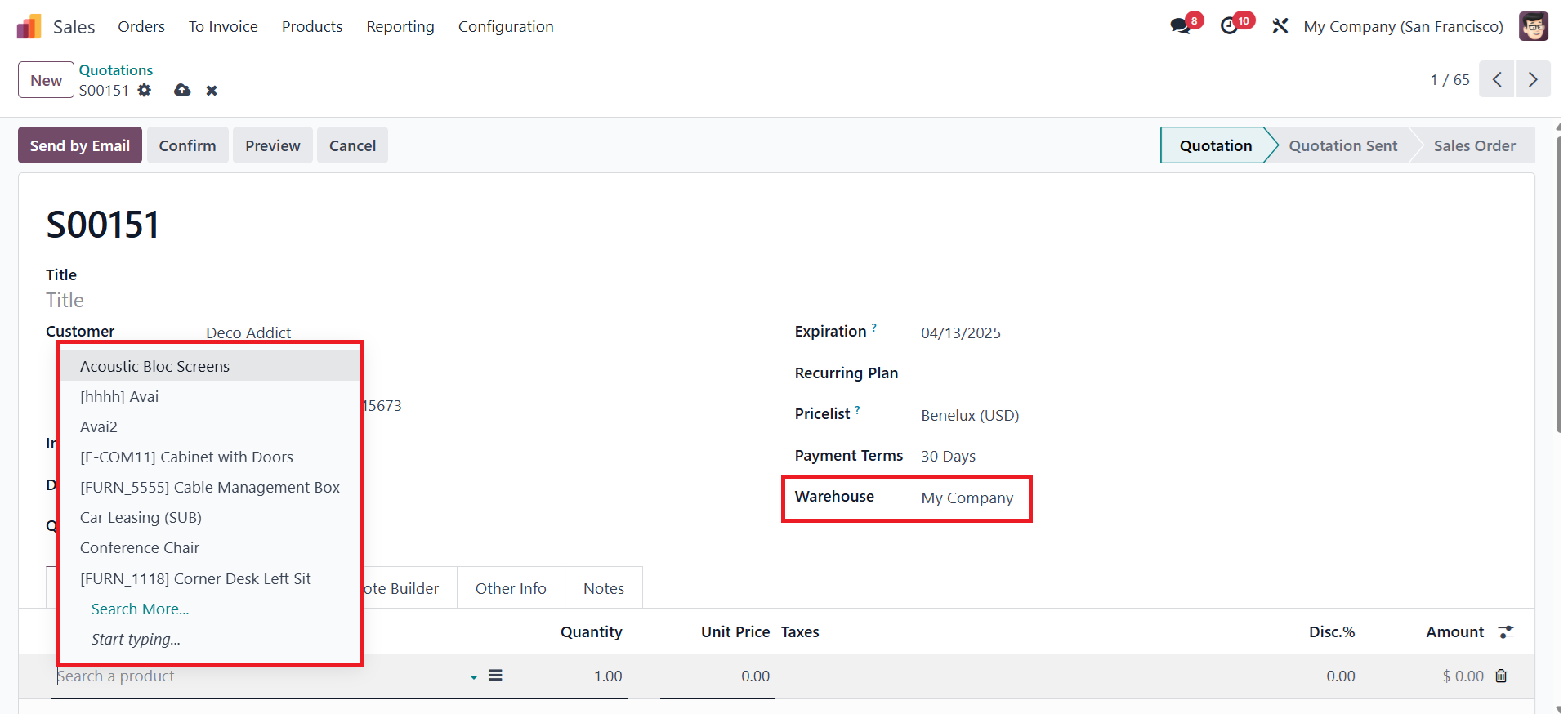Open the discuss messages chat icon

[x=1180, y=26]
